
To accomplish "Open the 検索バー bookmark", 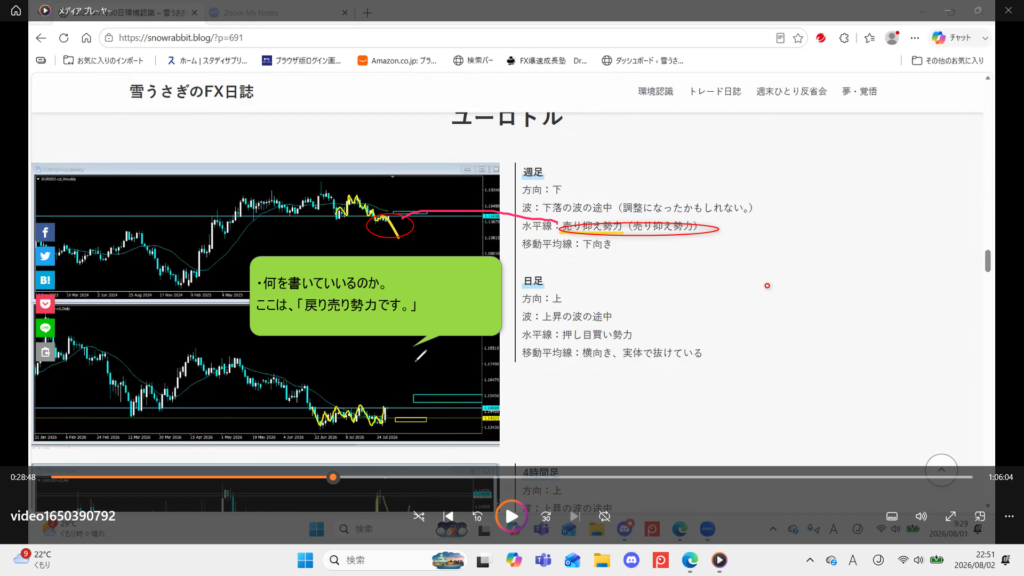I will point(473,60).
